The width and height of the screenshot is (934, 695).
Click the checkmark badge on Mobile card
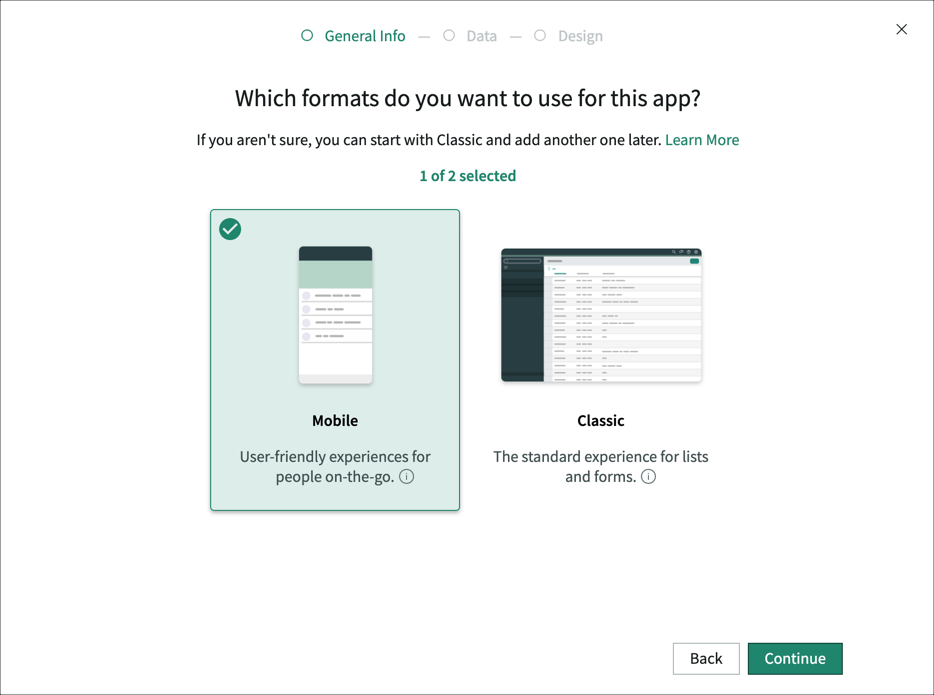[230, 229]
